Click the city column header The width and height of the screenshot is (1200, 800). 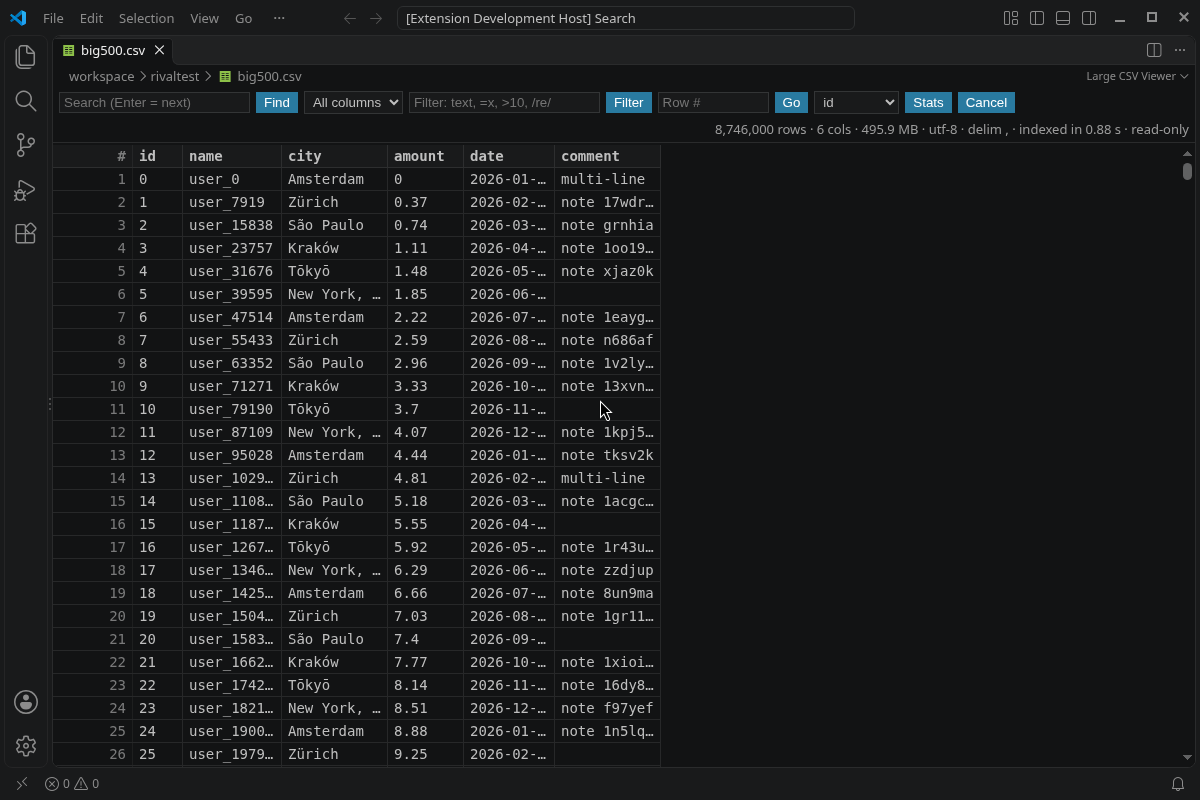pos(335,156)
